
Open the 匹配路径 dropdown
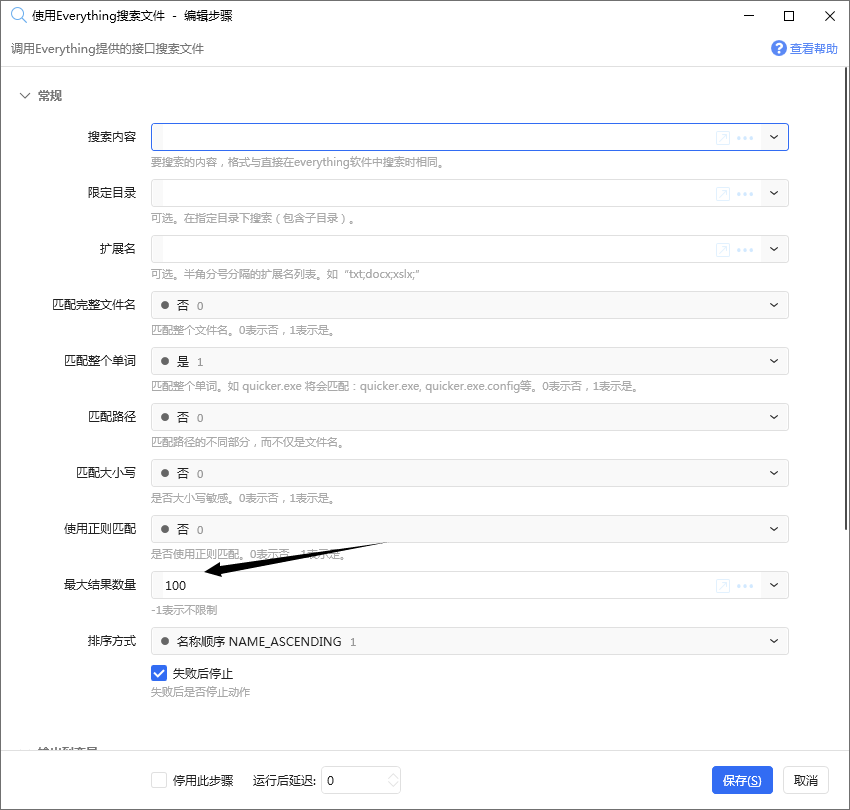click(x=469, y=417)
